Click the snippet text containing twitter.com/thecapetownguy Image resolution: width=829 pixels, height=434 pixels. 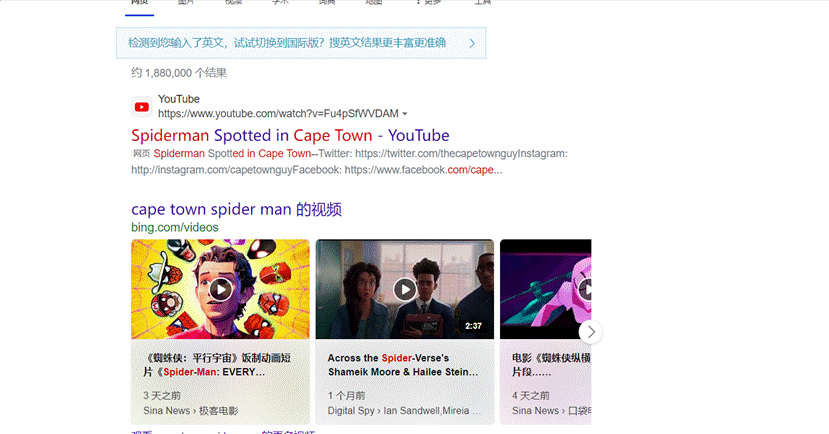tap(349, 162)
